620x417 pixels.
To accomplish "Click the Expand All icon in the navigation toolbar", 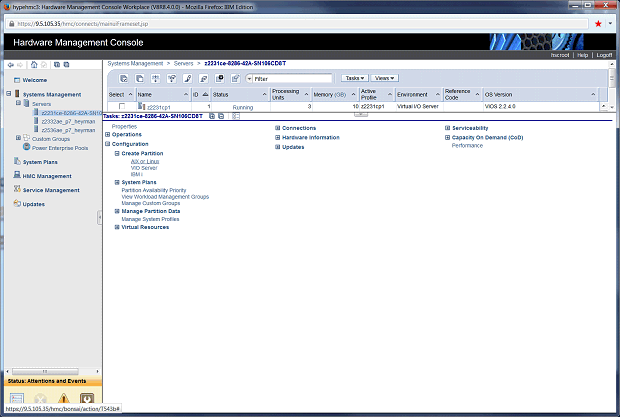I will (x=57, y=64).
